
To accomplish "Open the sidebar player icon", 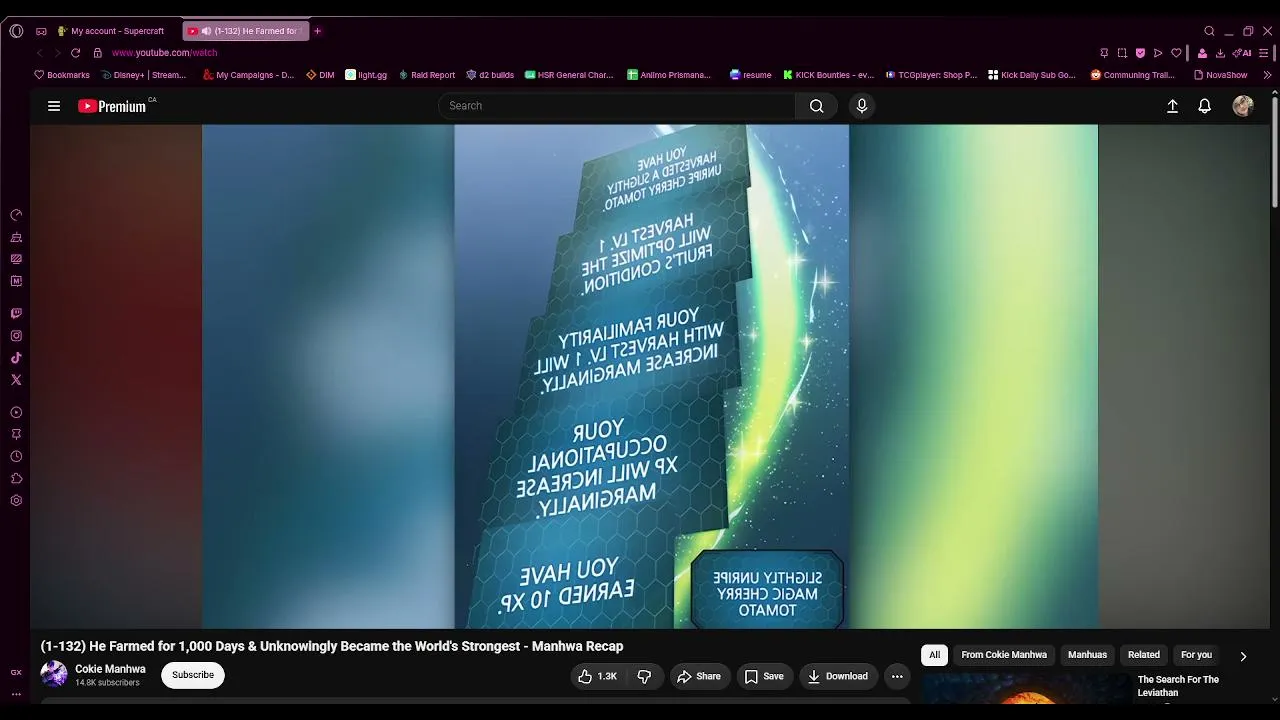I will pos(16,412).
